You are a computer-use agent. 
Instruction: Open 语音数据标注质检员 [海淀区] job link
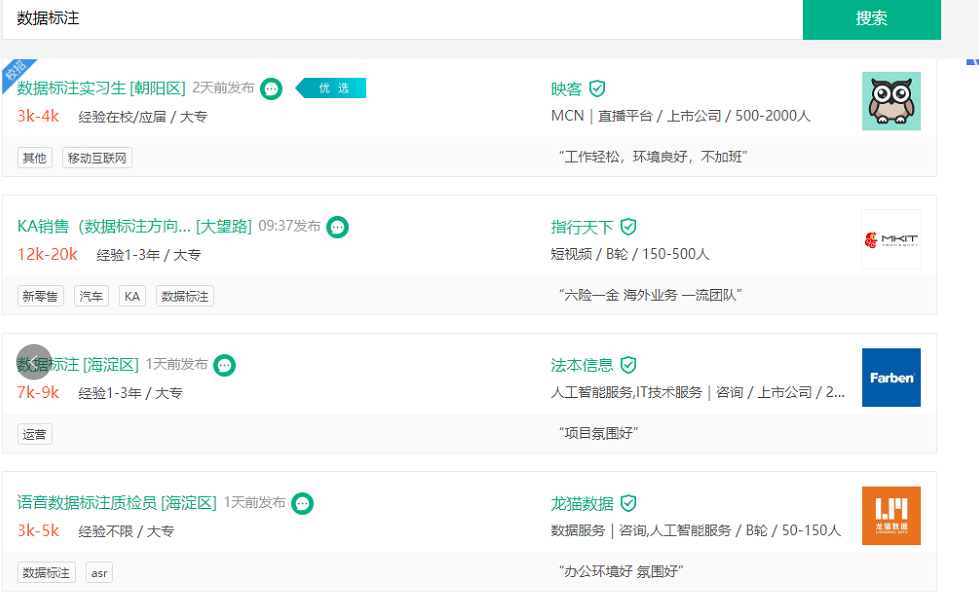[117, 503]
